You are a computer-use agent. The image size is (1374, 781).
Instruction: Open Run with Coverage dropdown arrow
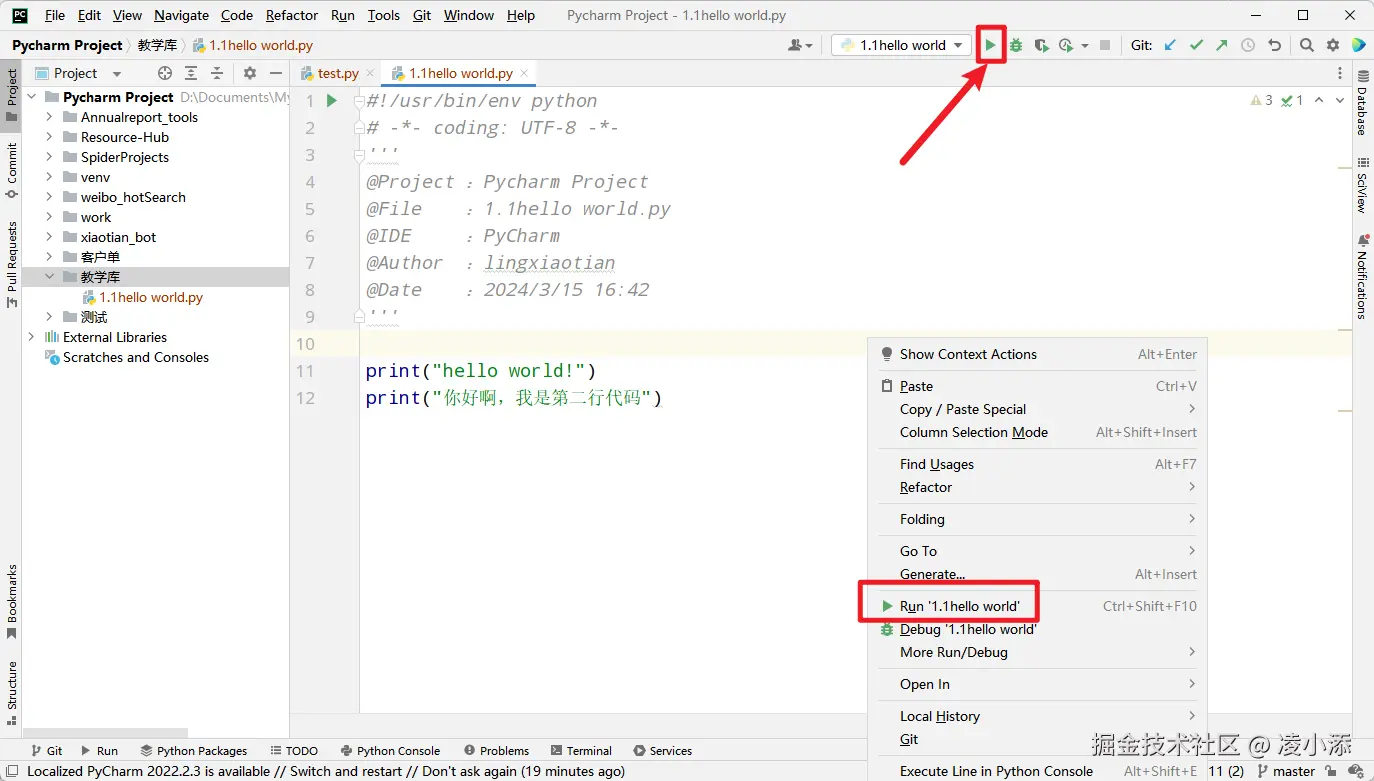pos(1085,46)
